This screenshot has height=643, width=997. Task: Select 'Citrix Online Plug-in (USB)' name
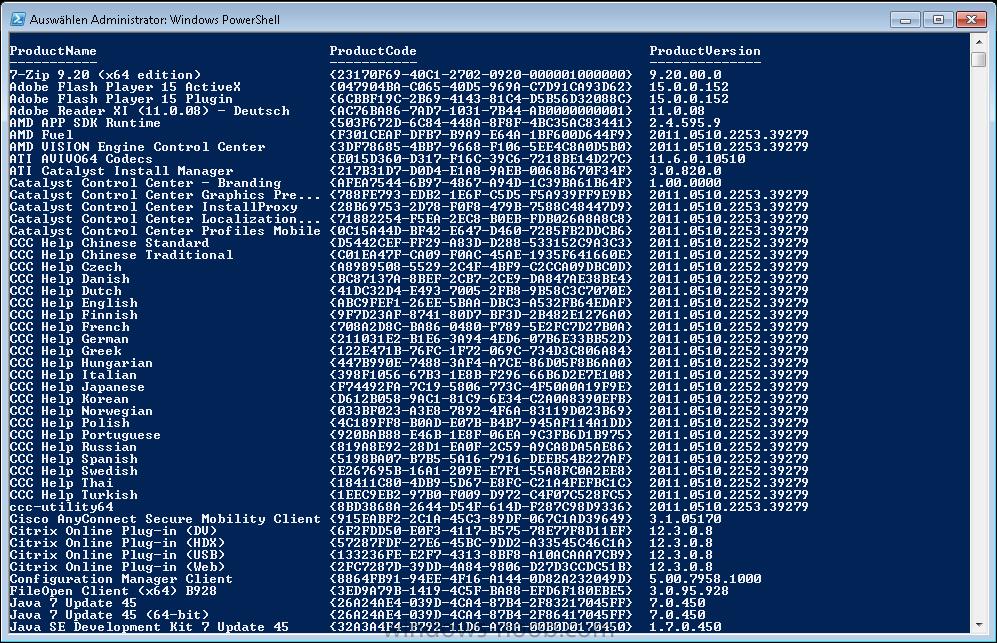tap(118, 555)
